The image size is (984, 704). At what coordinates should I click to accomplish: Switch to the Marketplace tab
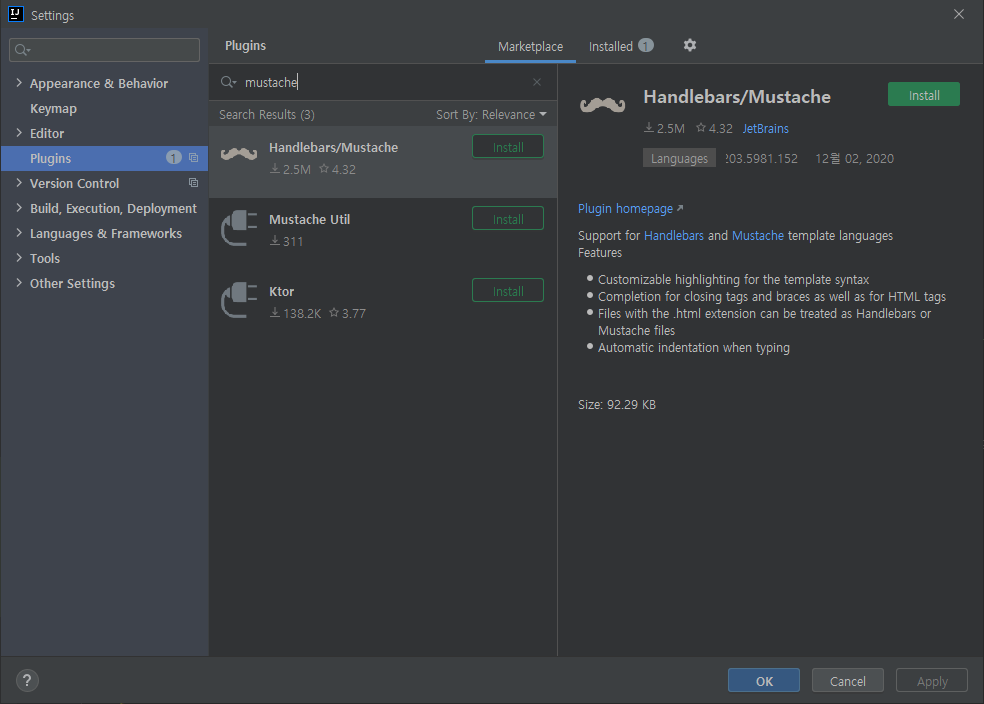click(x=530, y=46)
